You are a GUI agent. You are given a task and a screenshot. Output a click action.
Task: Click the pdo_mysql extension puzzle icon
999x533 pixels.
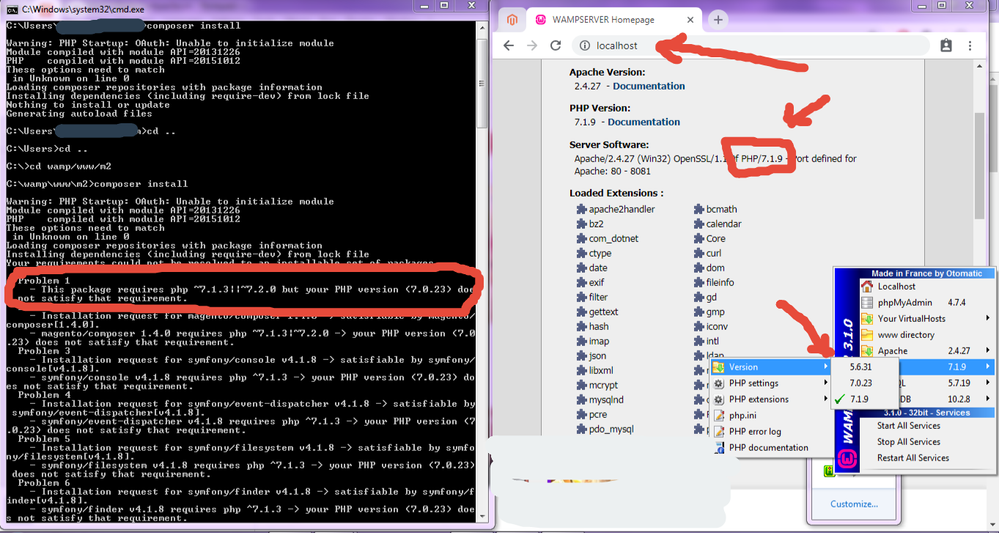coord(581,429)
